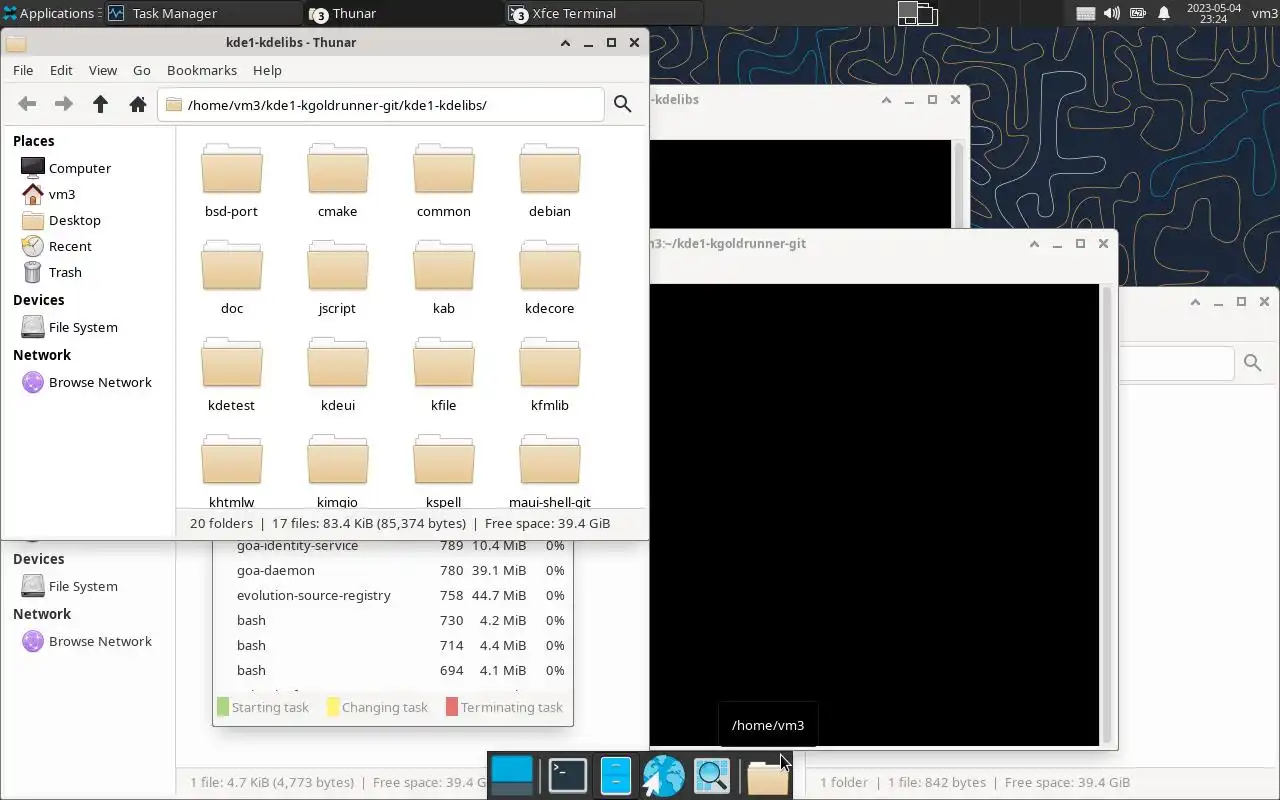Viewport: 1280px width, 800px height.
Task: Select the kdeui folder
Action: click(x=338, y=374)
